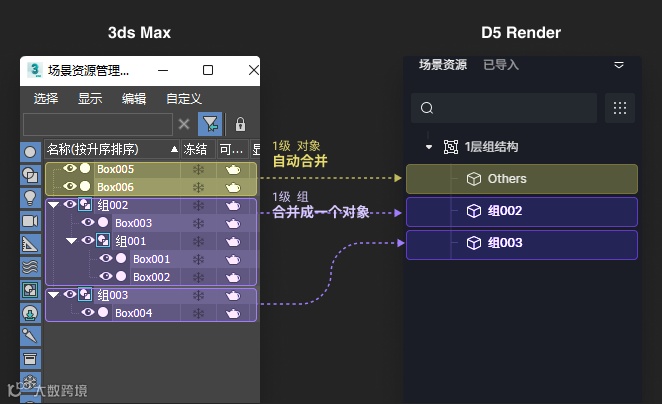The image size is (662, 404).
Task: Collapse the 组001 tree node
Action: click(x=71, y=241)
